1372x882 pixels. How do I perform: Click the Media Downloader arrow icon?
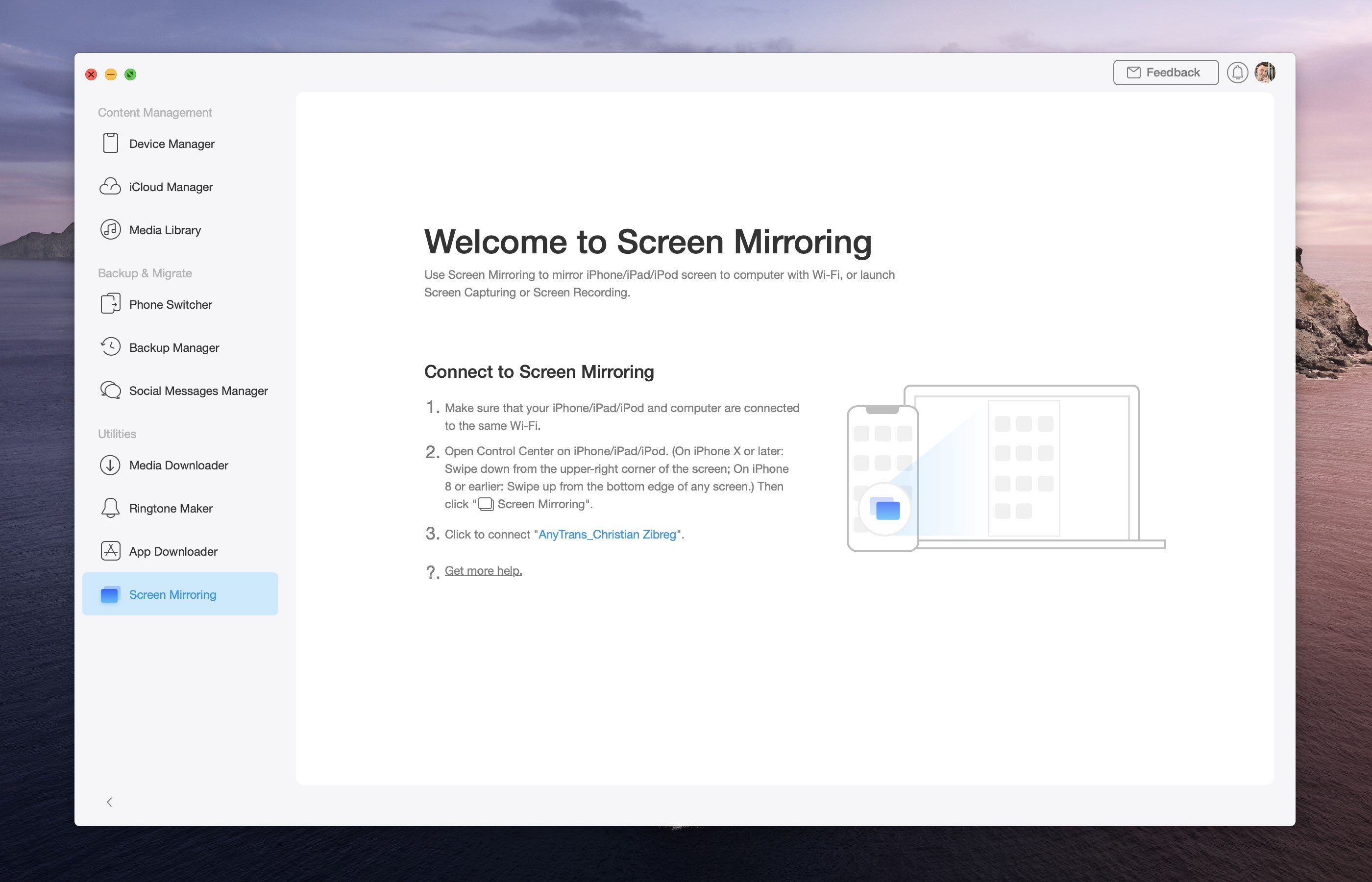[111, 465]
